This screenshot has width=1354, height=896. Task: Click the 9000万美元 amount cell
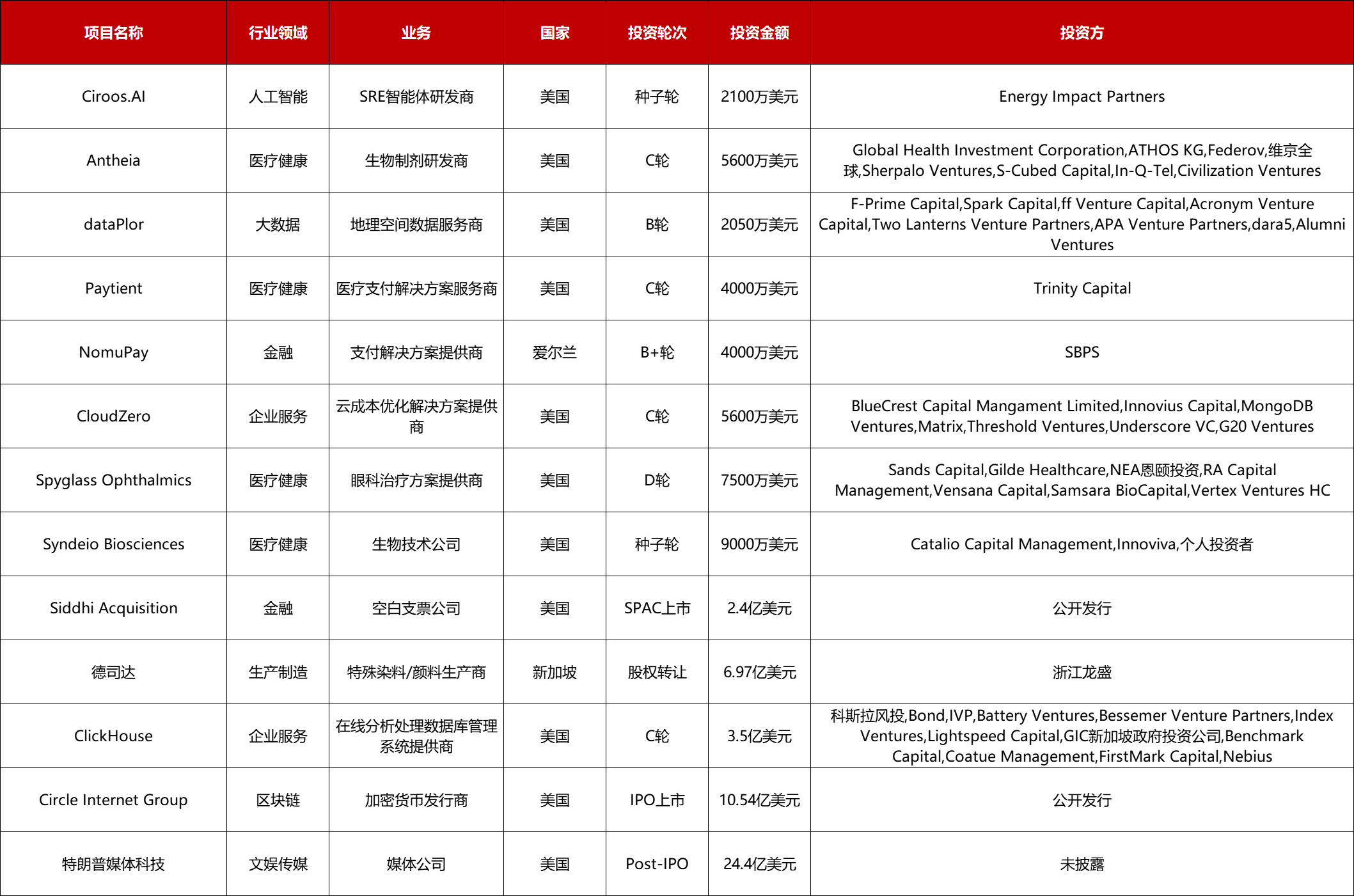tap(759, 544)
